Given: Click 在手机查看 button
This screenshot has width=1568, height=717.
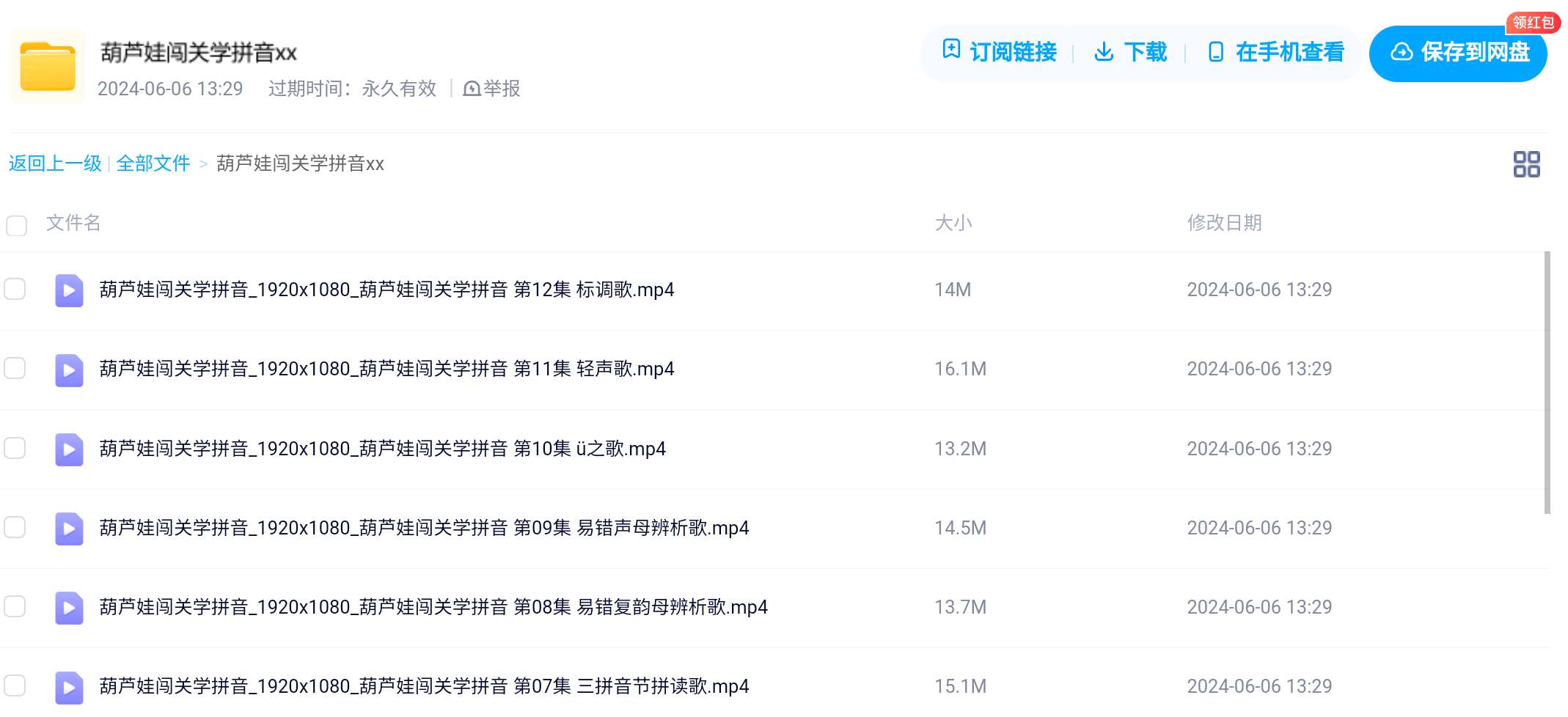Looking at the screenshot, I should click(1275, 52).
